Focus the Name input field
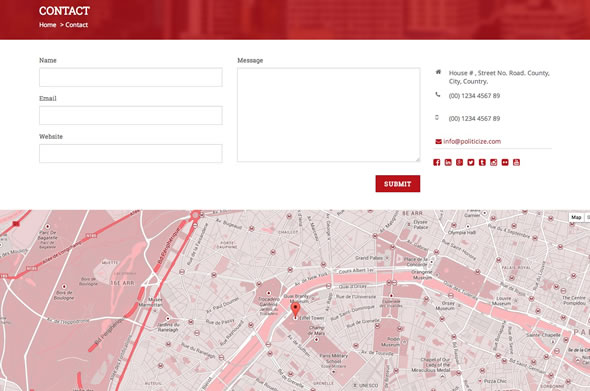The height and width of the screenshot is (391, 590). [x=131, y=77]
